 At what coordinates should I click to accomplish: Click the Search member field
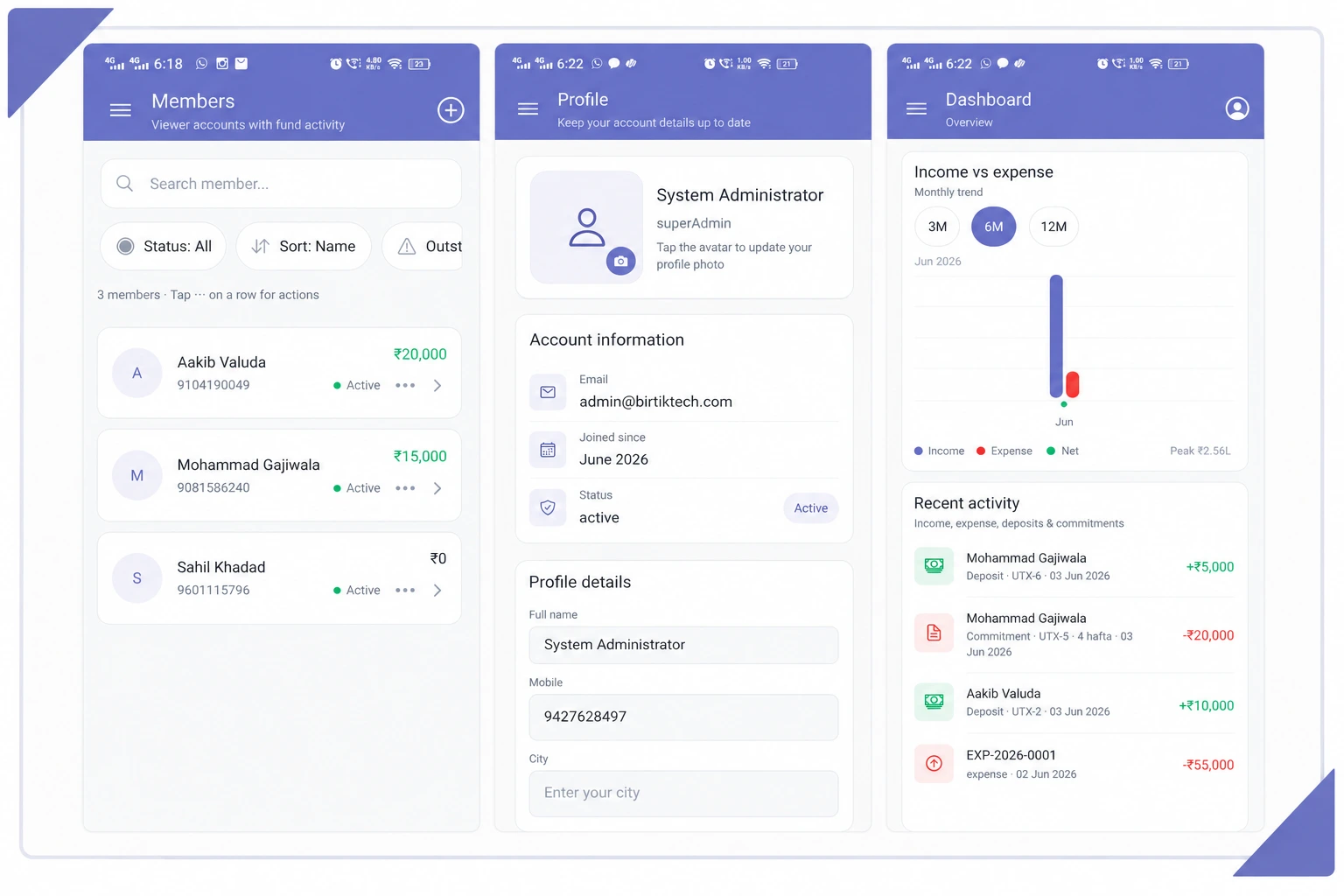click(x=281, y=184)
